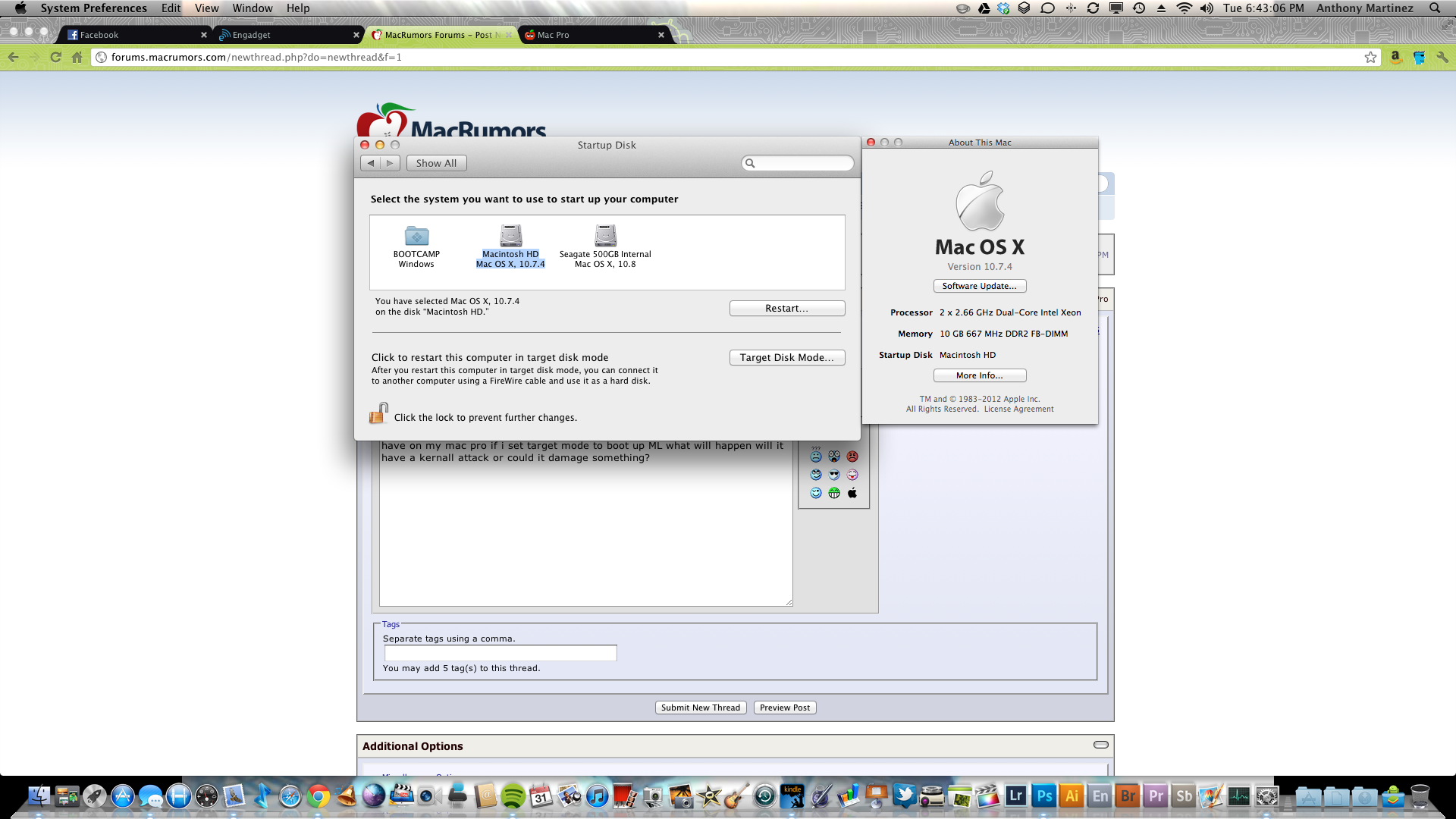Open System Preferences from the Dock
The width and height of the screenshot is (1456, 819).
click(1267, 796)
